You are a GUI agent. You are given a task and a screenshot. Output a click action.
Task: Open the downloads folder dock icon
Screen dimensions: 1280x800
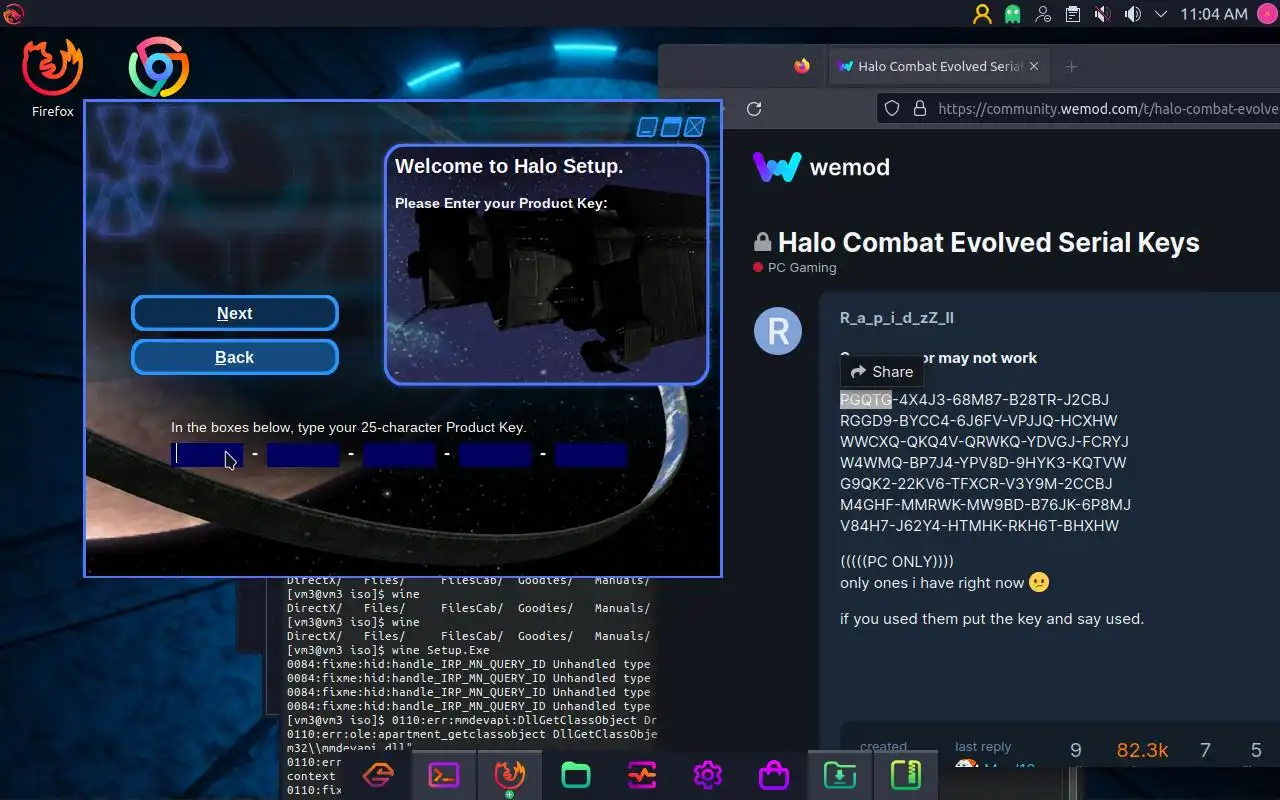click(x=840, y=775)
